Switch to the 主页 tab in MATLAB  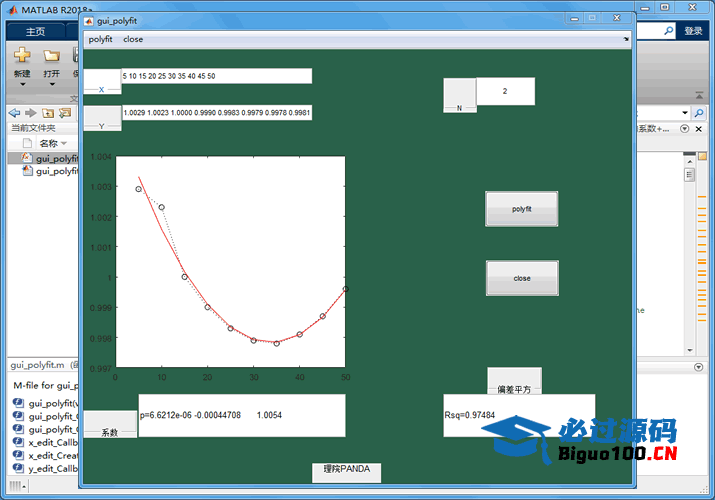(x=35, y=31)
